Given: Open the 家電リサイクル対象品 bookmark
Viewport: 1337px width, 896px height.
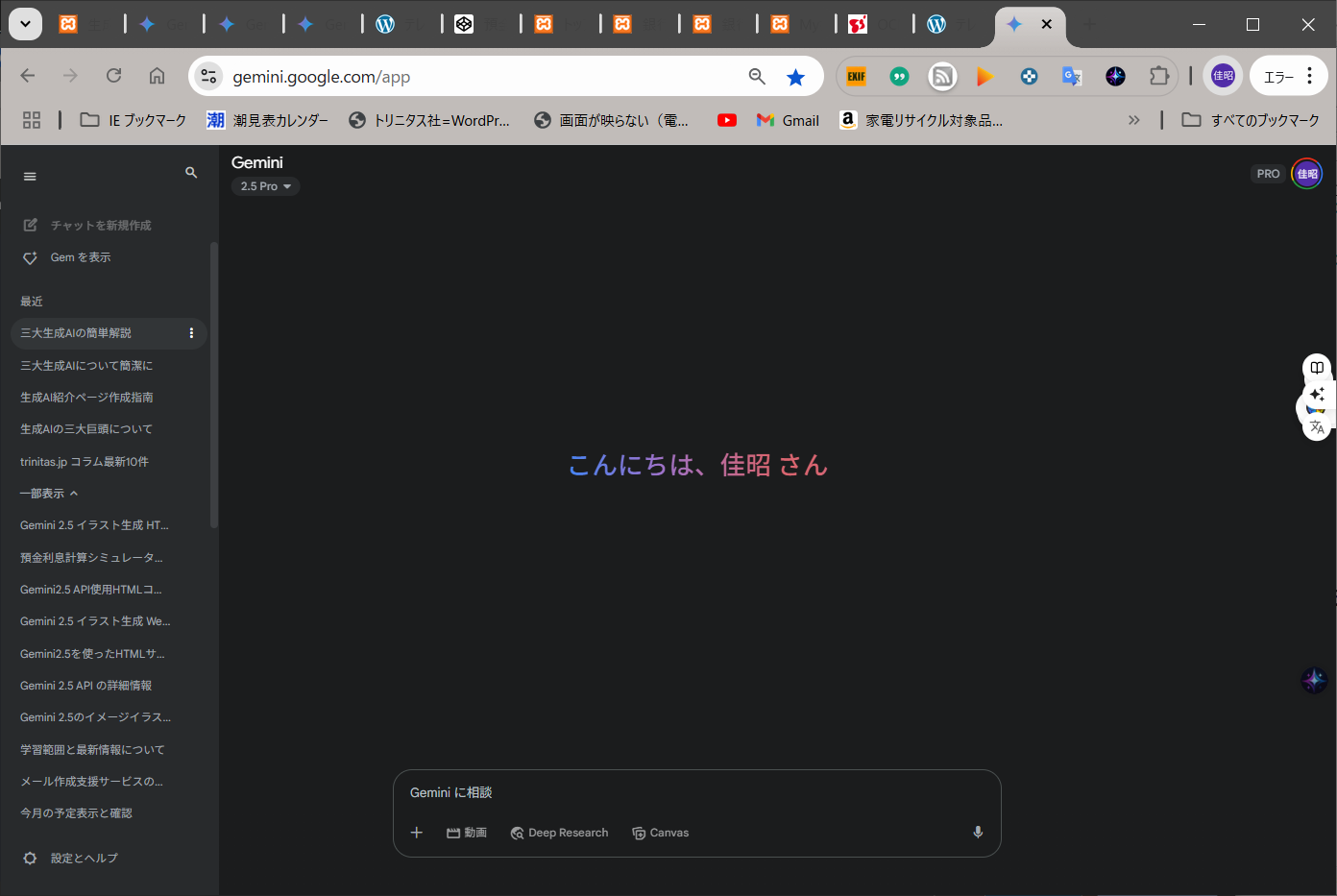Looking at the screenshot, I should click(x=921, y=120).
